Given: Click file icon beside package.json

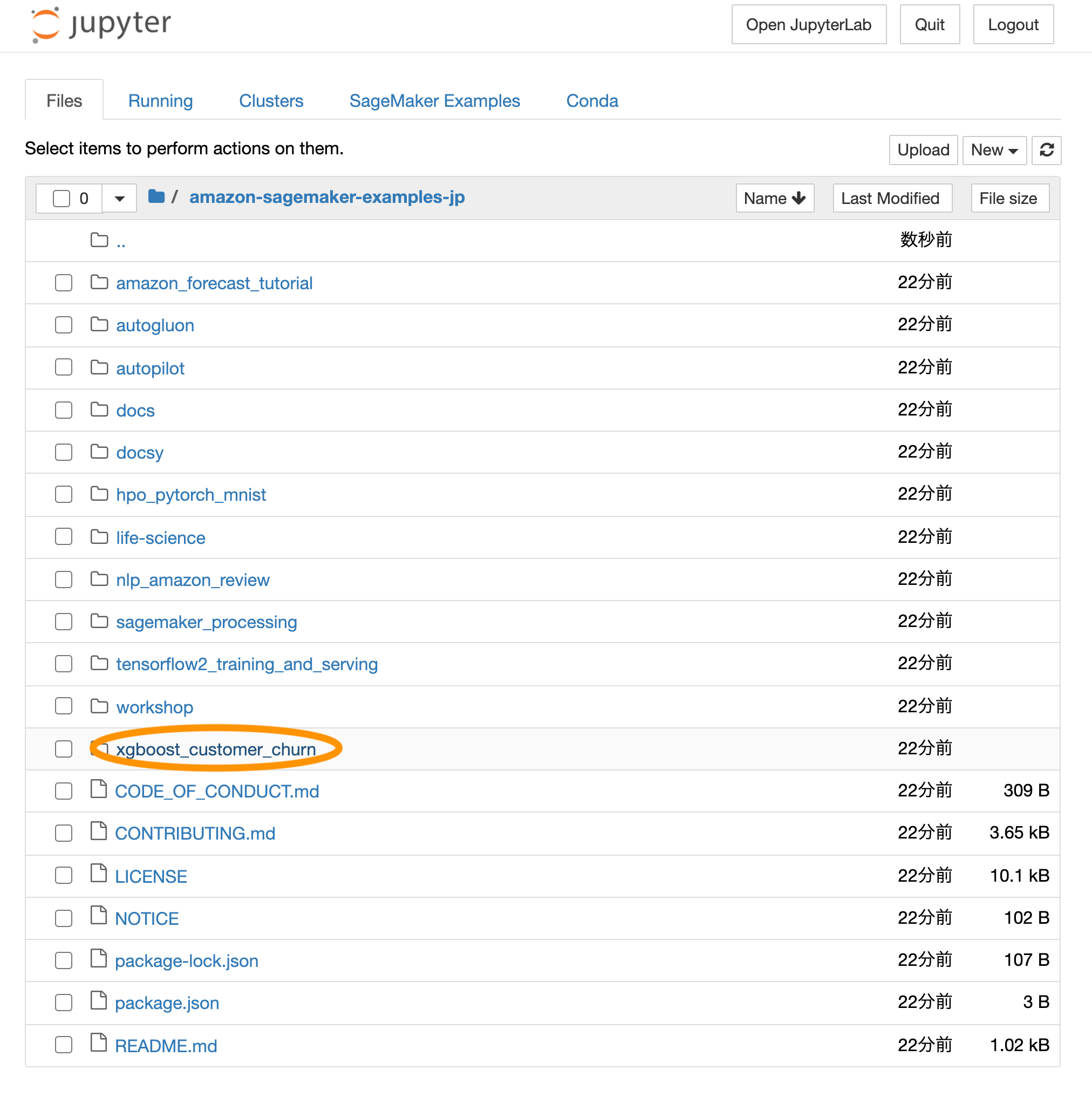Looking at the screenshot, I should click(99, 1001).
